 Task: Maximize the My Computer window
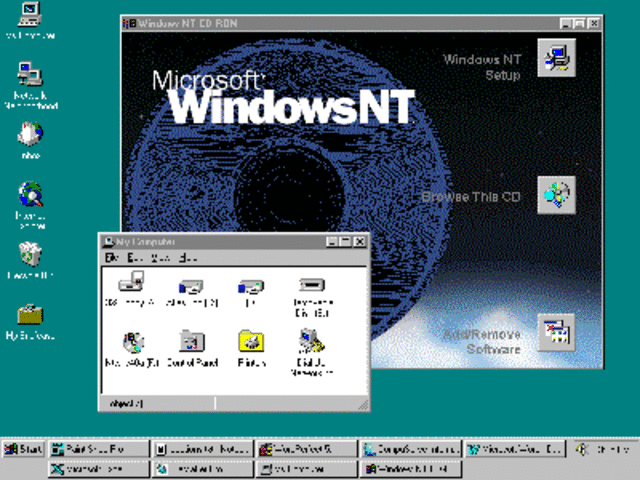(345, 242)
